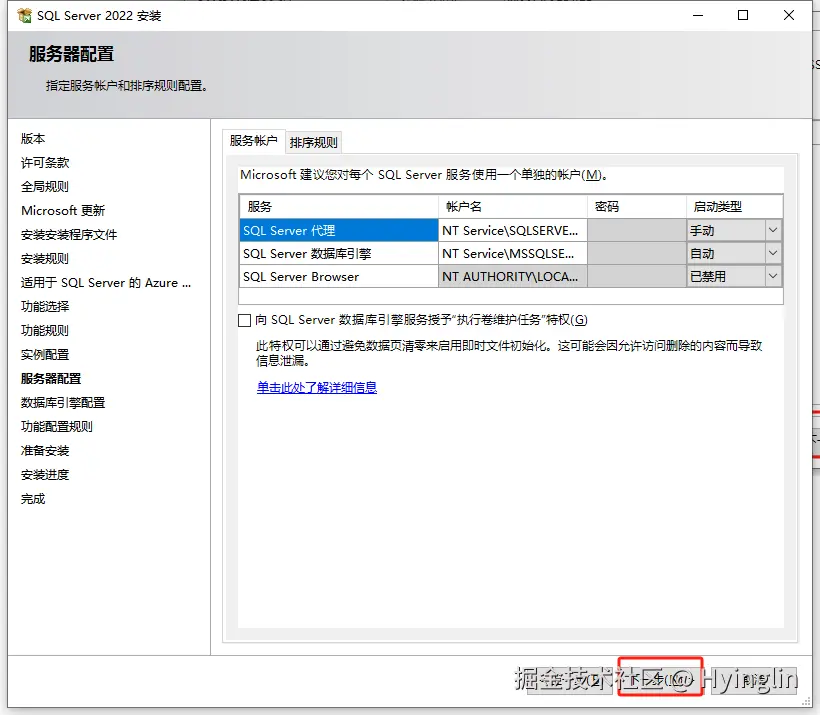Click the 帐户名 column header

coord(512,207)
